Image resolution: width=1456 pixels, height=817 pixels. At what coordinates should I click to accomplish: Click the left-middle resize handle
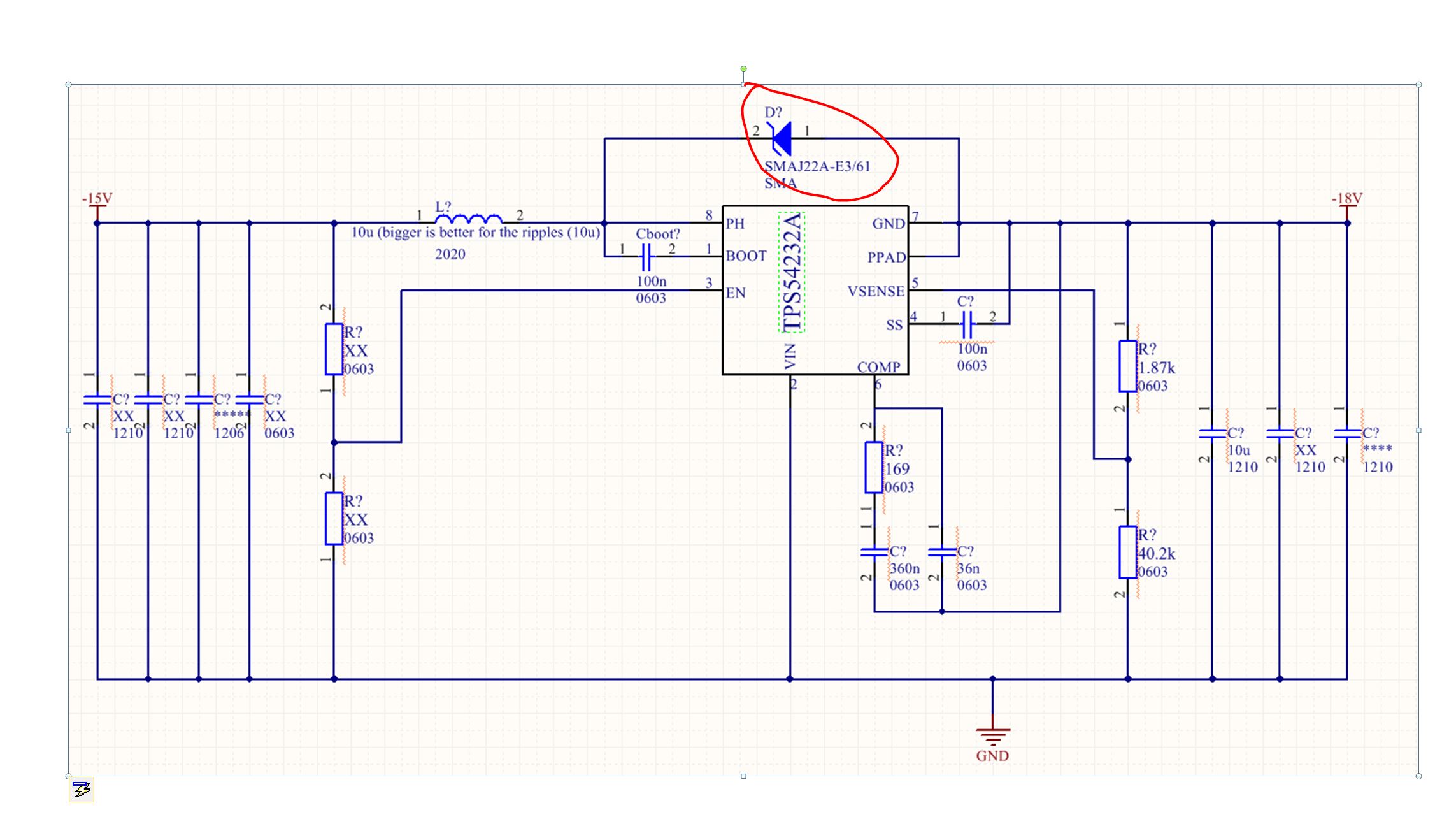tap(69, 430)
